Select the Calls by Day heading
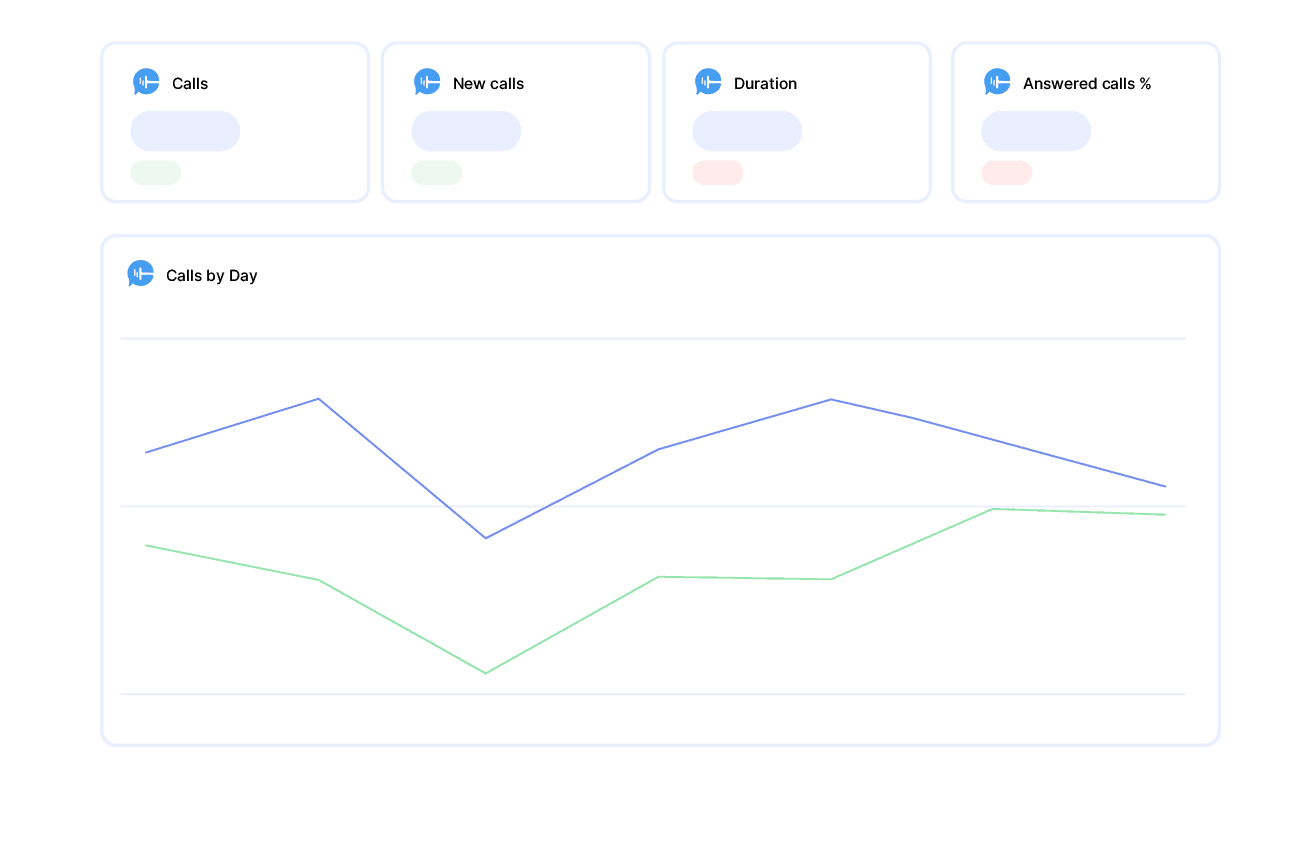1313x861 pixels. pyautogui.click(x=212, y=276)
